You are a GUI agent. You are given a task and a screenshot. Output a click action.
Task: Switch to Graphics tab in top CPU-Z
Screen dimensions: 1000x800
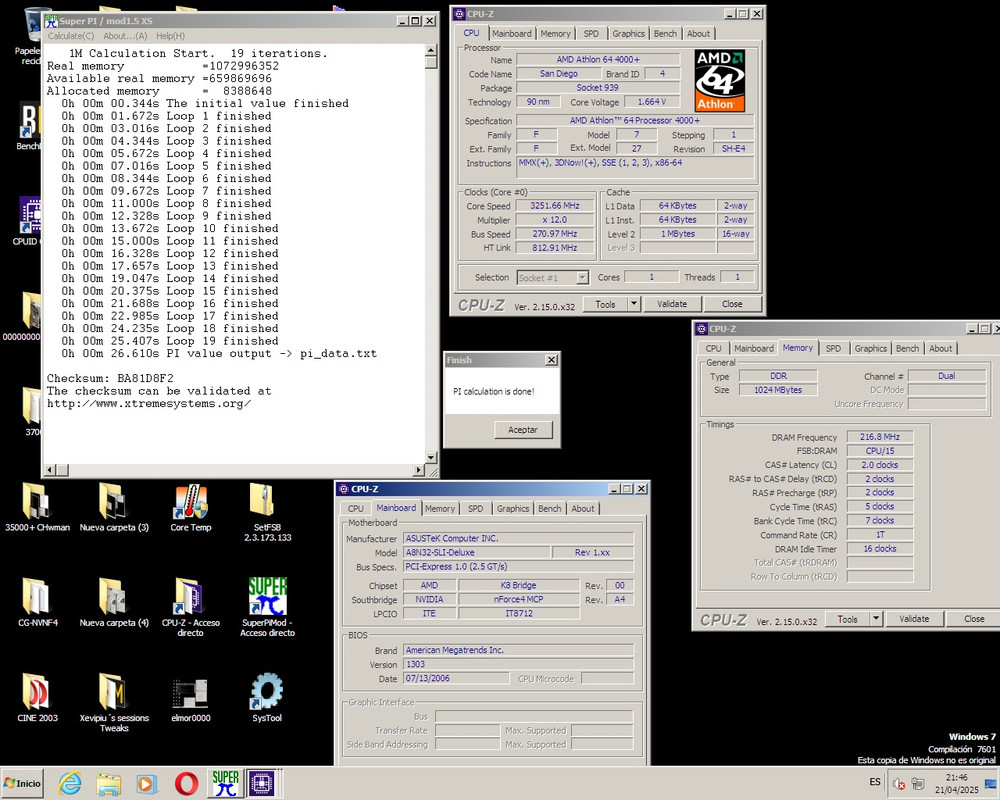point(628,34)
